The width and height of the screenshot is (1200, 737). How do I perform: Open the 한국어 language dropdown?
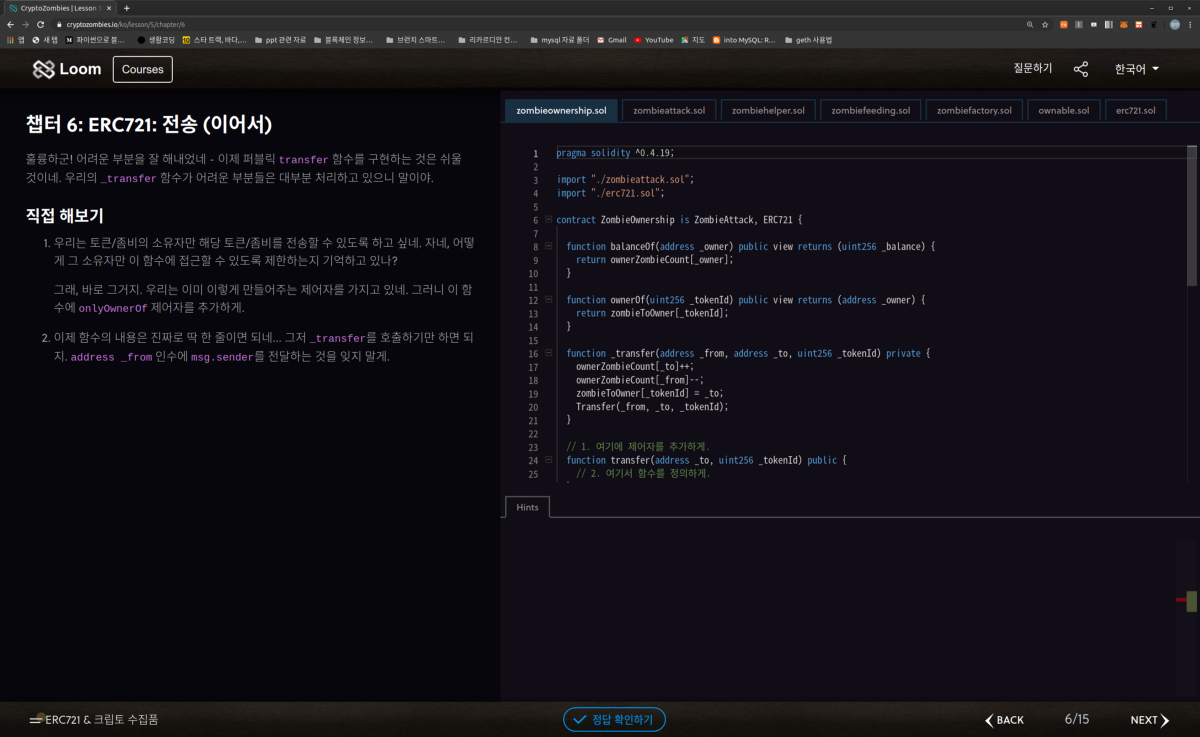tap(1137, 69)
